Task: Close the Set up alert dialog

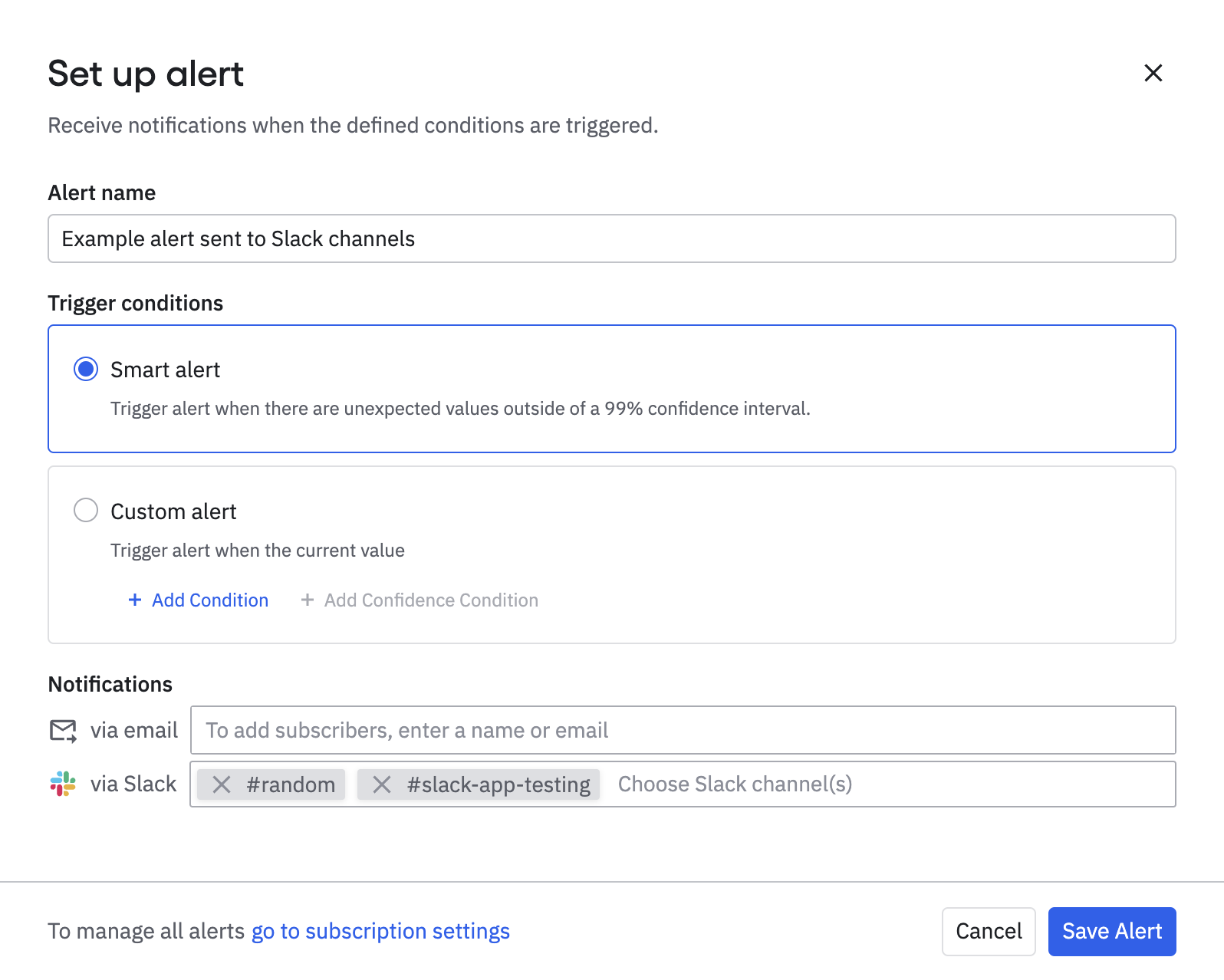Action: pos(1153,74)
